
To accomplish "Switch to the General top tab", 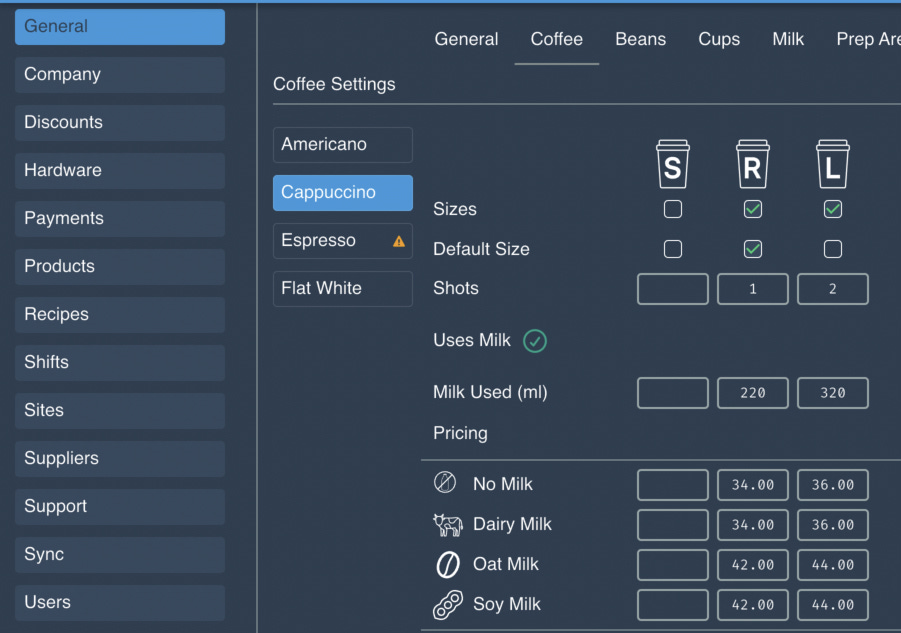I will 466,39.
